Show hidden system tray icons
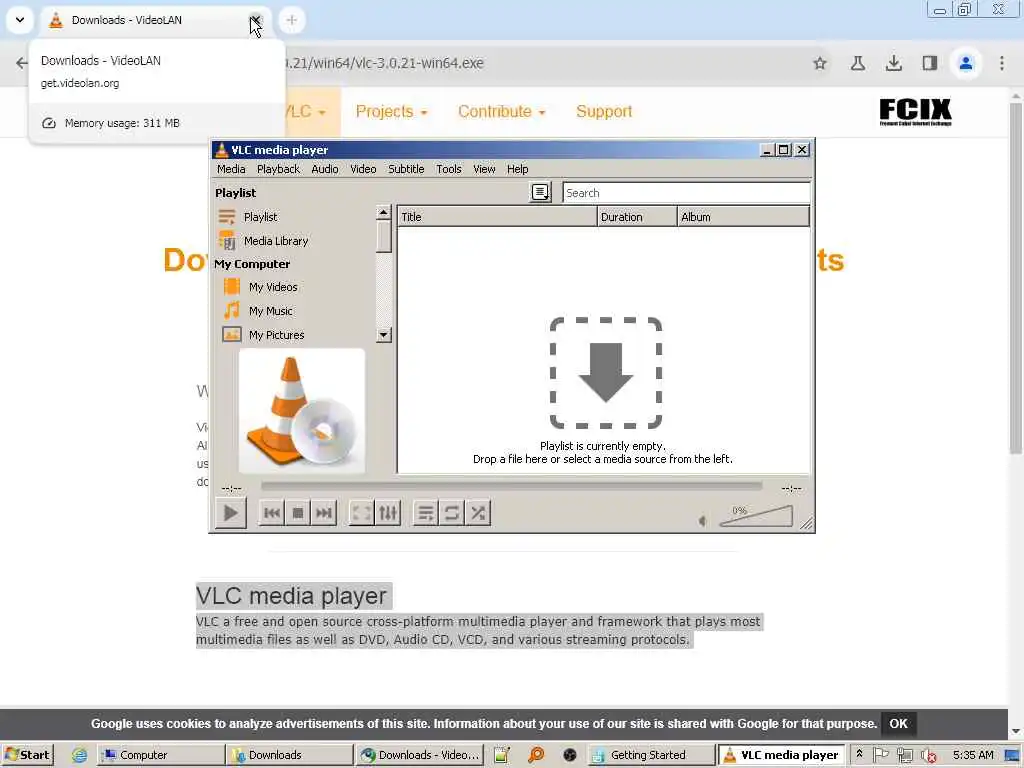This screenshot has height=768, width=1024. pos(859,754)
